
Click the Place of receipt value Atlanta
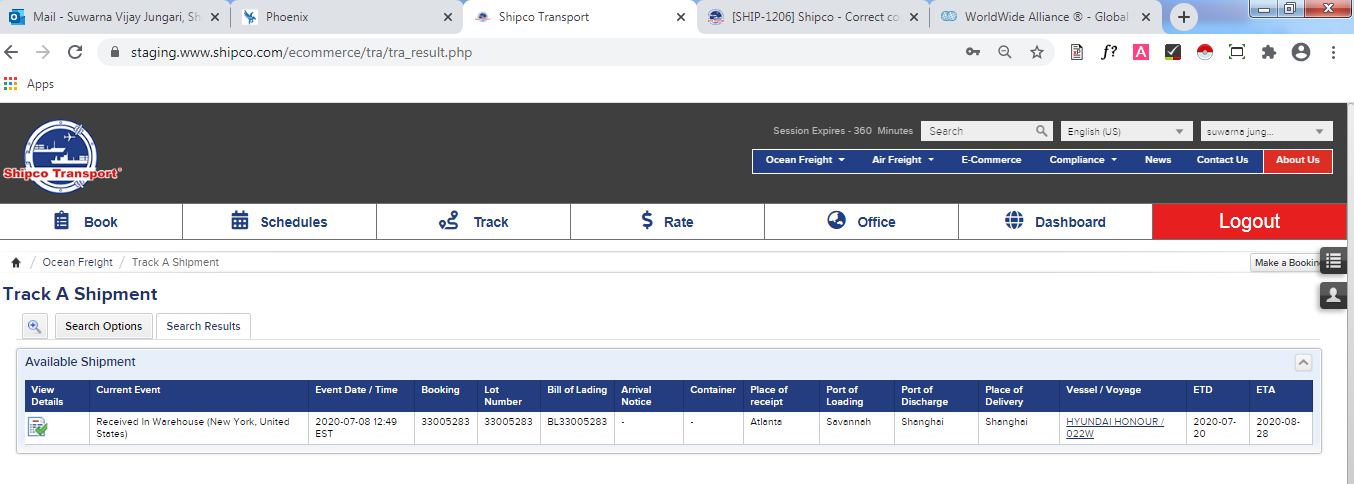(x=766, y=422)
